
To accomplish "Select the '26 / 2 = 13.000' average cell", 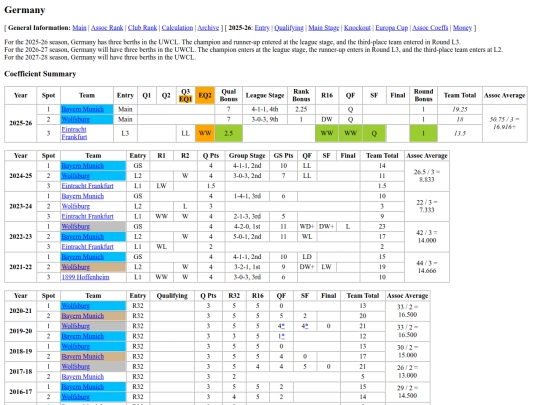I will point(407,372).
